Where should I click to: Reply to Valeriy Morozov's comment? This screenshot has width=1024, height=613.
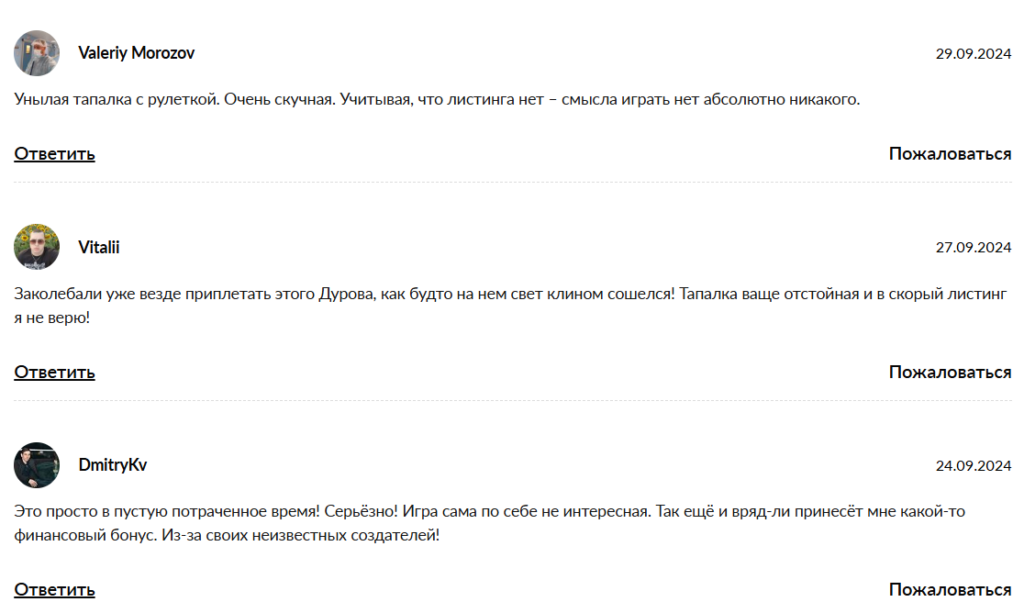pyautogui.click(x=55, y=154)
